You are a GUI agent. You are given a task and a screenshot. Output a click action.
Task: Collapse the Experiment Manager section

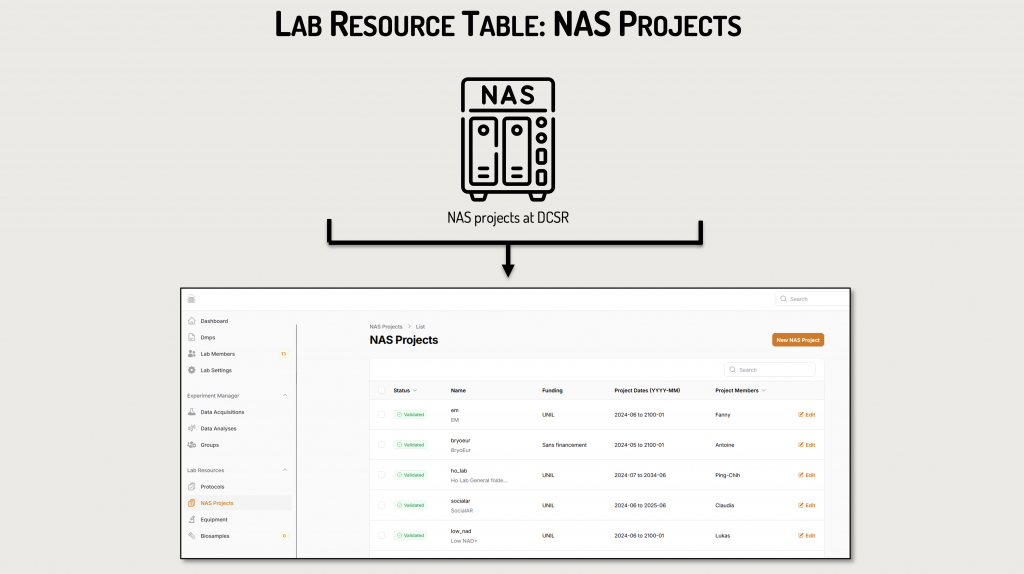284,396
